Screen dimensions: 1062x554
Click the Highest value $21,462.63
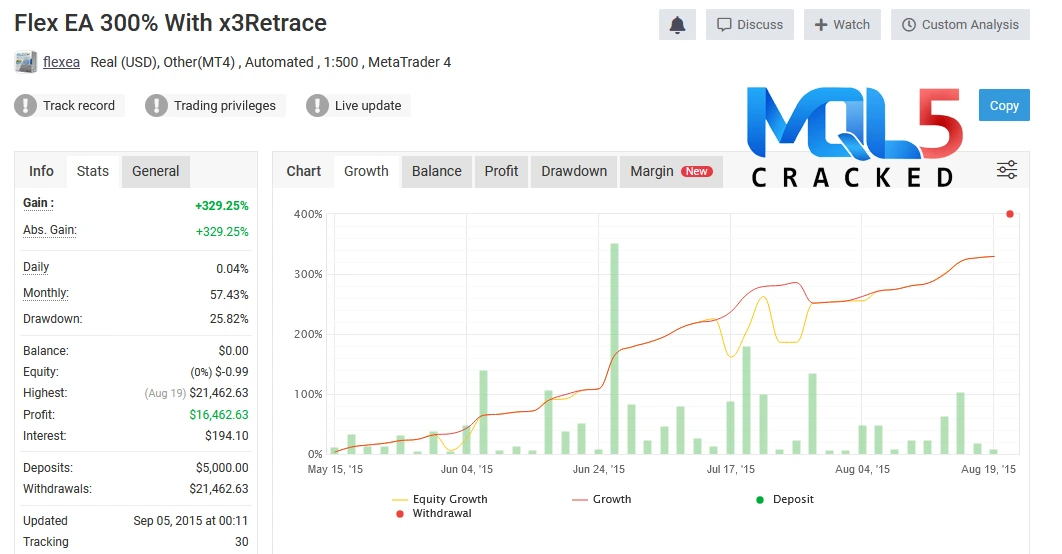[x=219, y=393]
